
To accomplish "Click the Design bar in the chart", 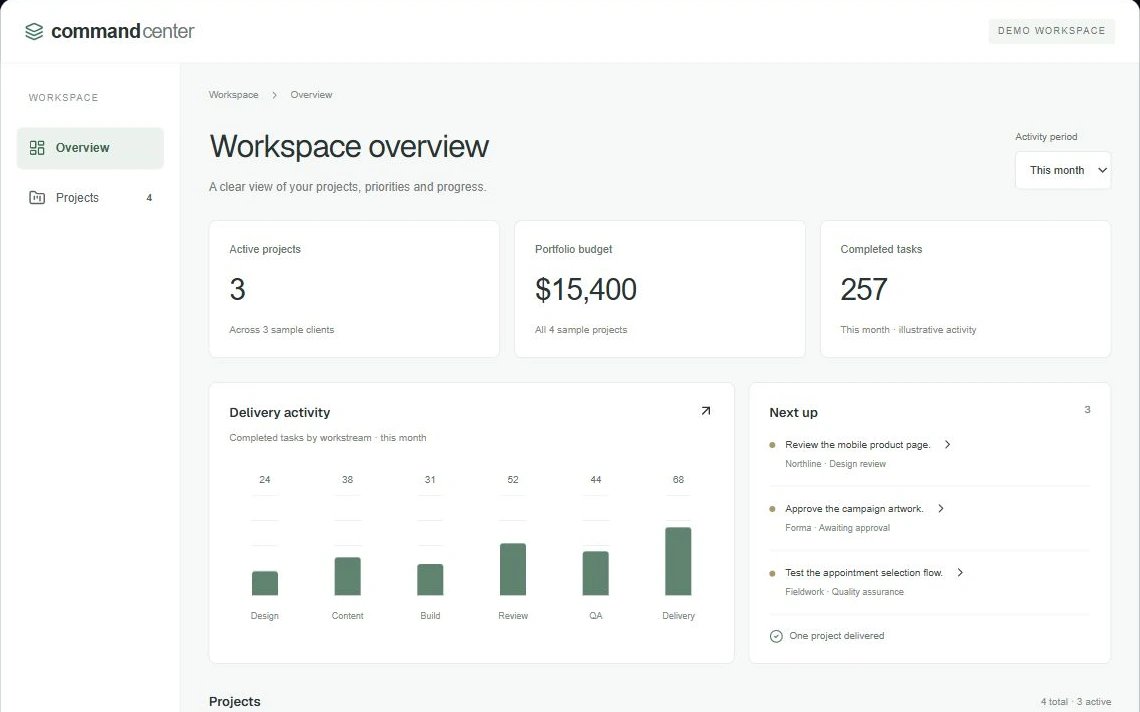I will [265, 583].
